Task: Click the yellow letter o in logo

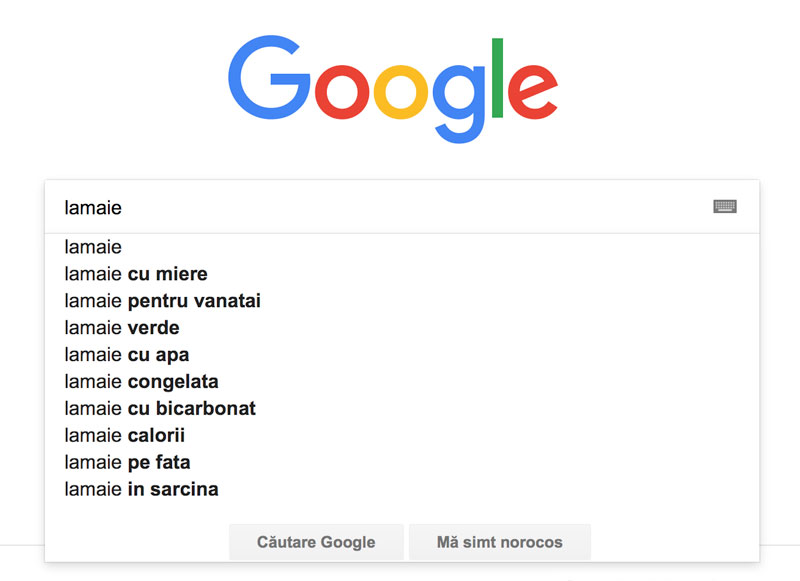Action: [401, 92]
